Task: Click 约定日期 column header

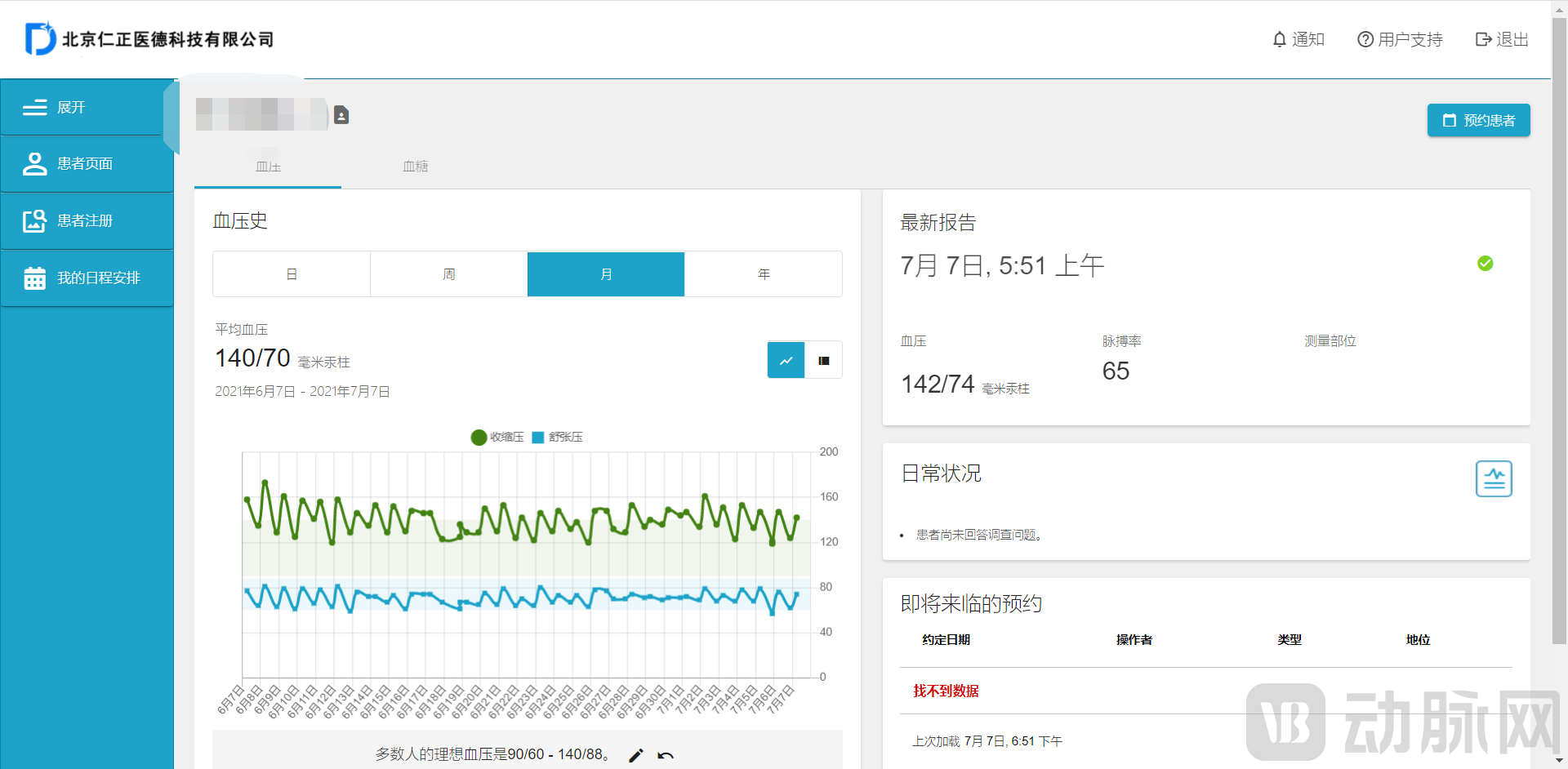Action: click(x=947, y=640)
